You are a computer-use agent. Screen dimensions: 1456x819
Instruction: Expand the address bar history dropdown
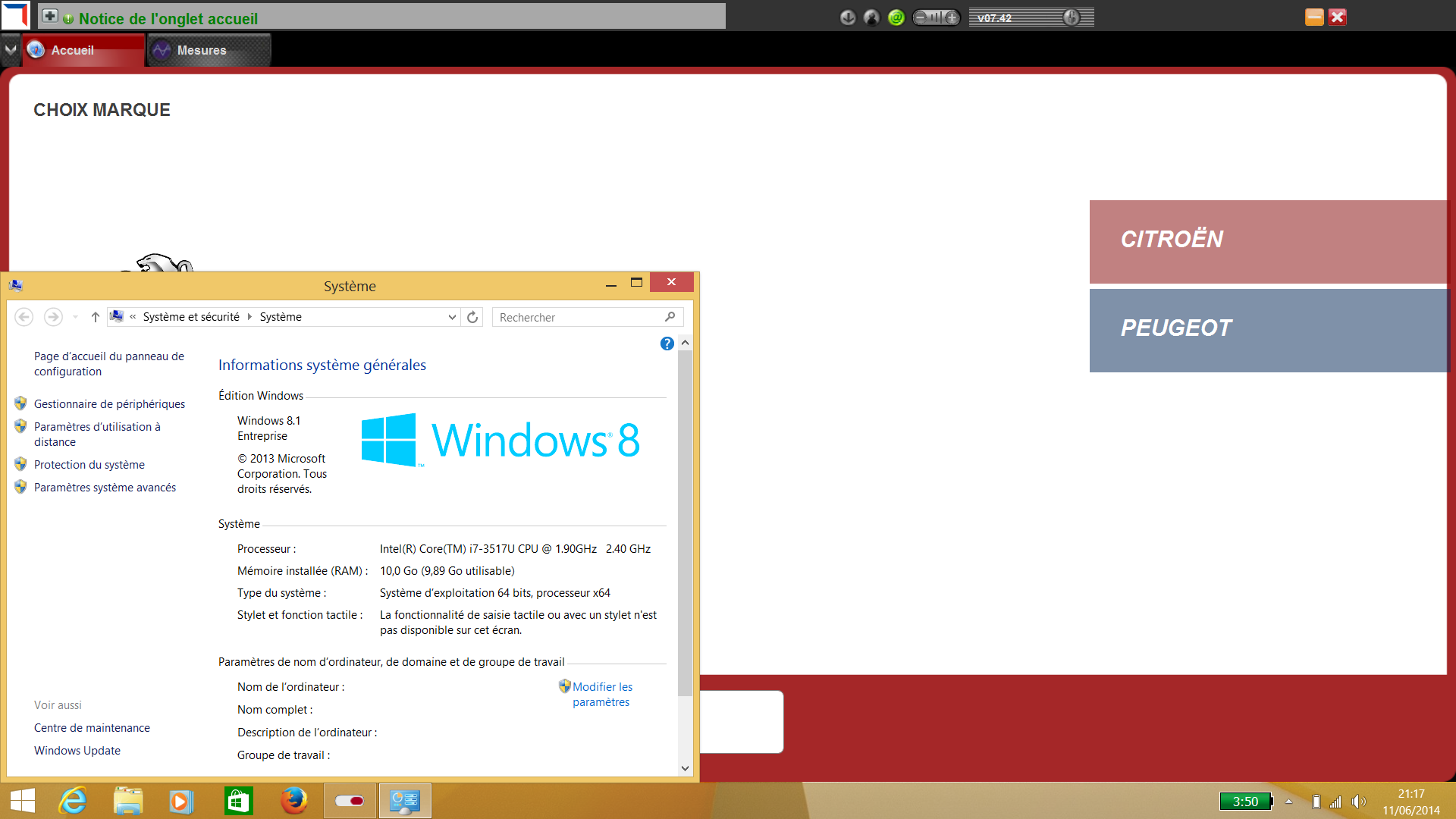click(452, 317)
